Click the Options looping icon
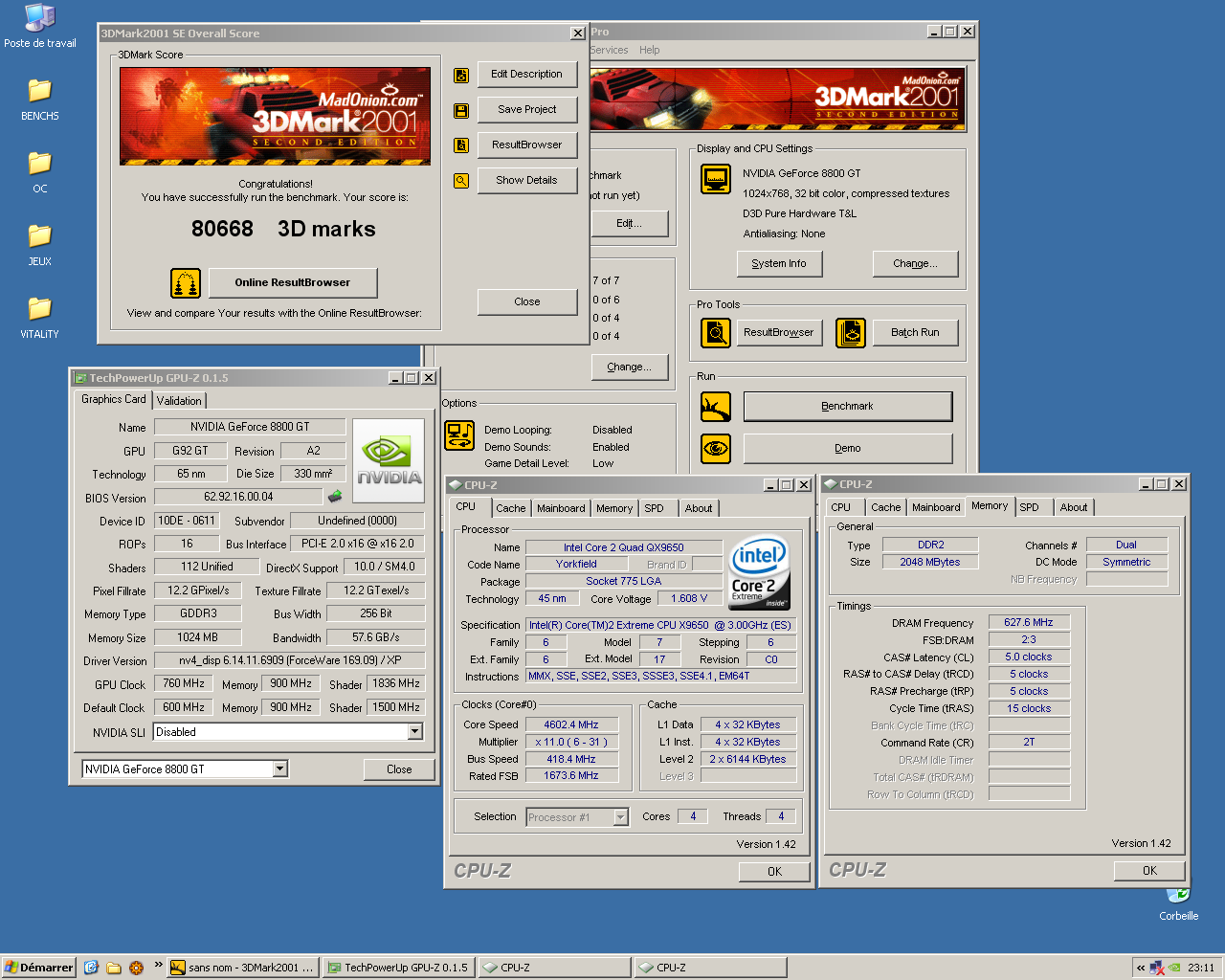The width and height of the screenshot is (1225, 980). (x=459, y=435)
